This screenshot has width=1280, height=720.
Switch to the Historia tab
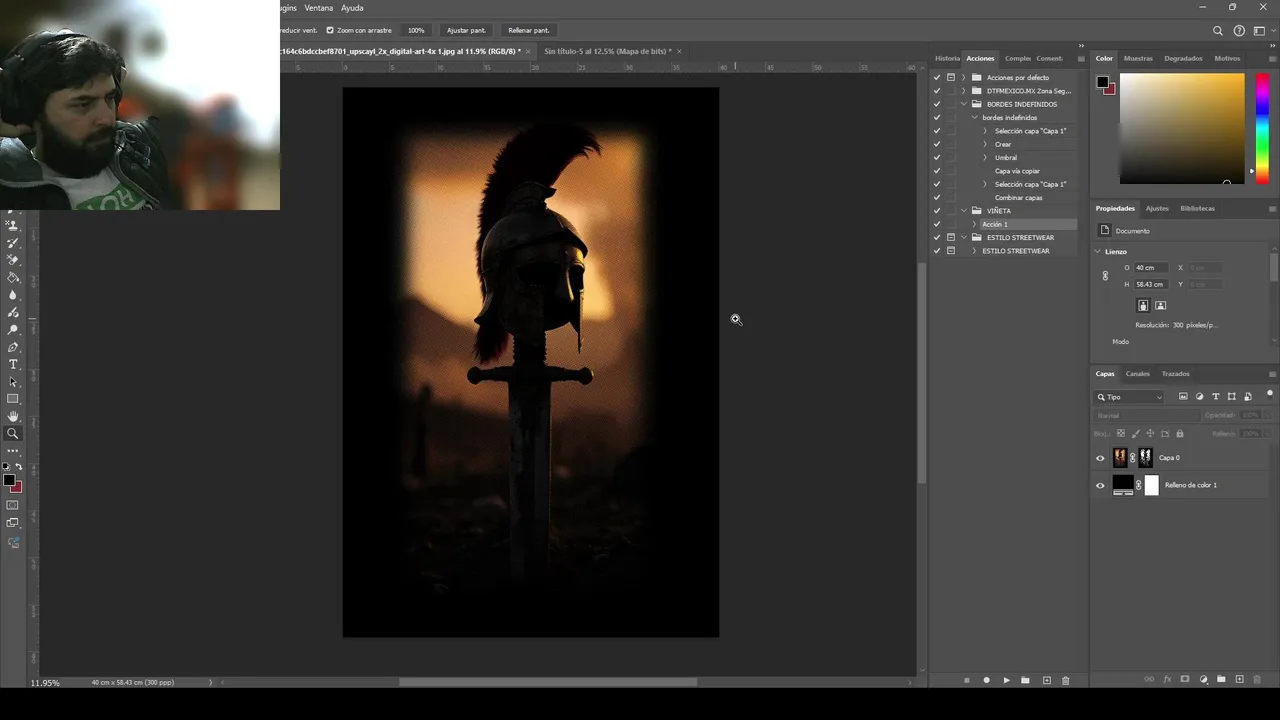[x=947, y=58]
